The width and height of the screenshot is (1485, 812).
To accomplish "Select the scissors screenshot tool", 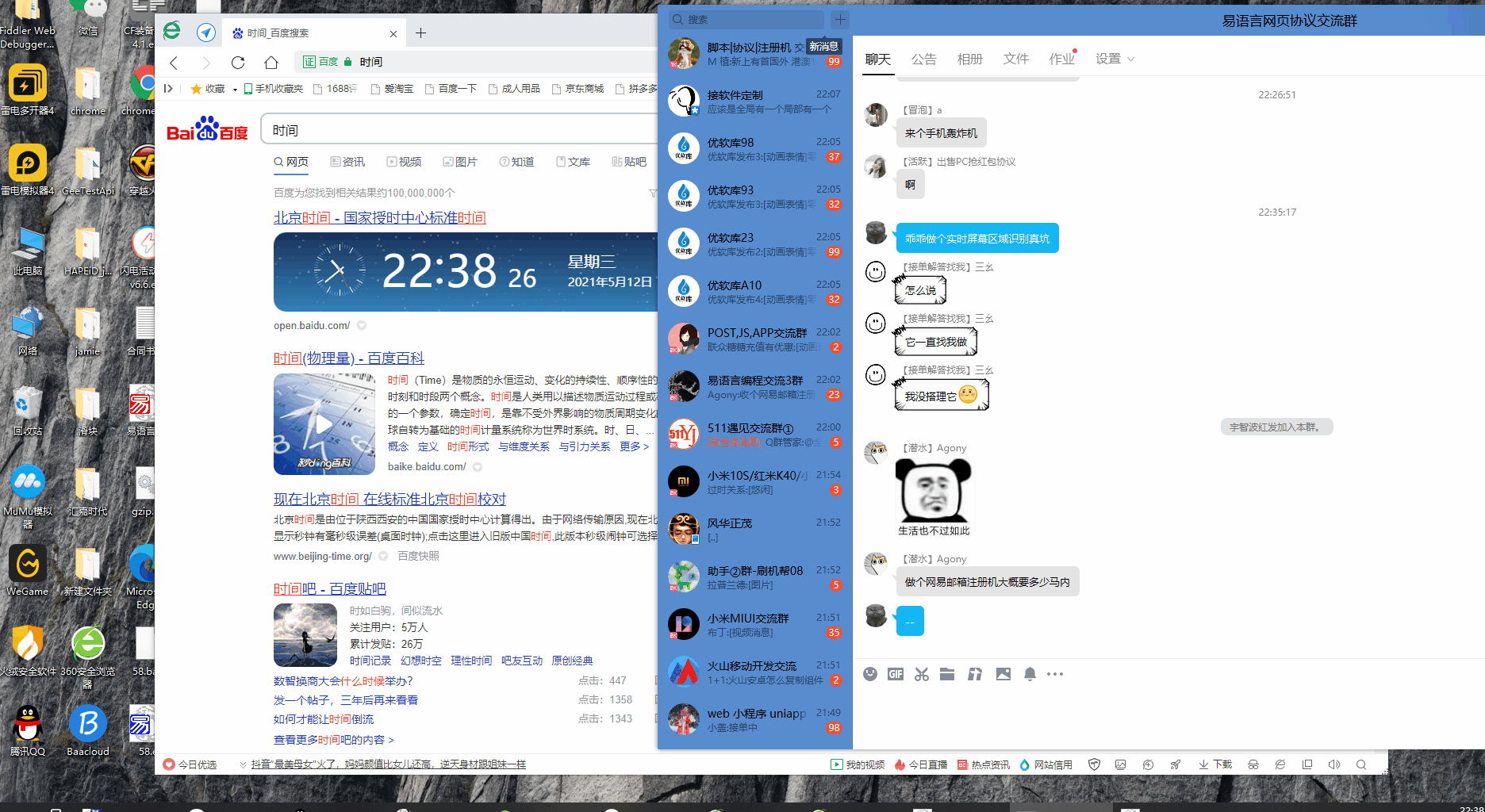I will pos(921,674).
